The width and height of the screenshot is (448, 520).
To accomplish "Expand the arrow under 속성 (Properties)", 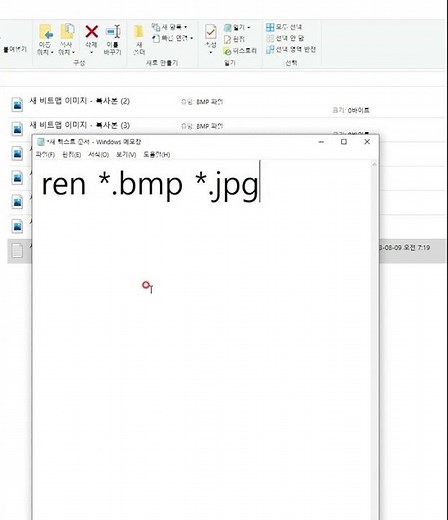I will coord(211,52).
